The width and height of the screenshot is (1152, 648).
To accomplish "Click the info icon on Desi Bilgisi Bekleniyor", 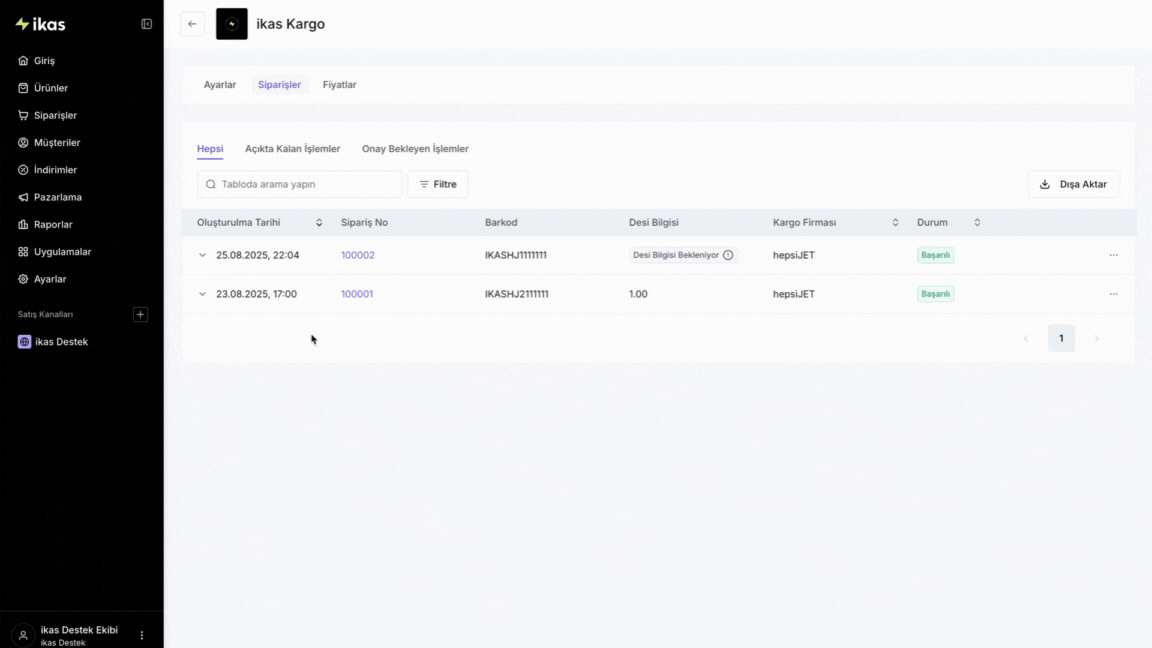I will point(728,255).
